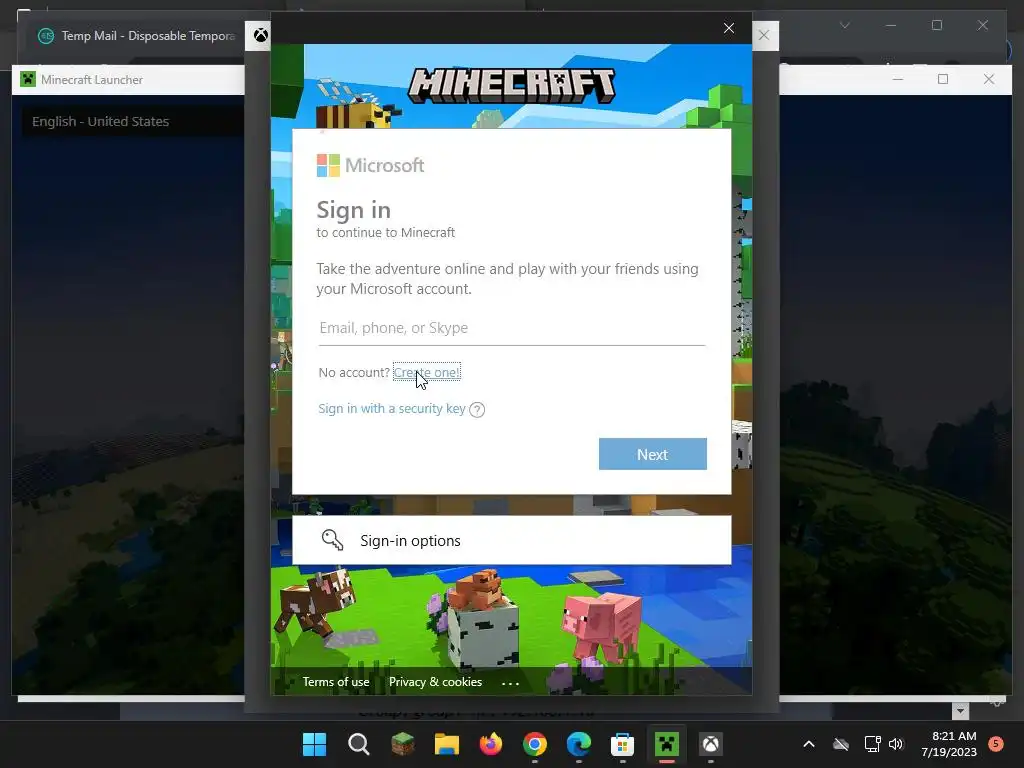This screenshot has width=1024, height=768.
Task: Maximize the Minecraft Launcher window
Action: [943, 79]
